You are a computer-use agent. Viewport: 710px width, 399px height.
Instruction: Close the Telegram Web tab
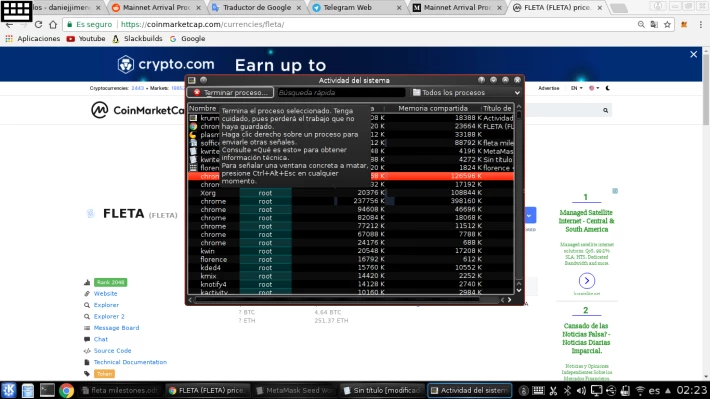399,8
